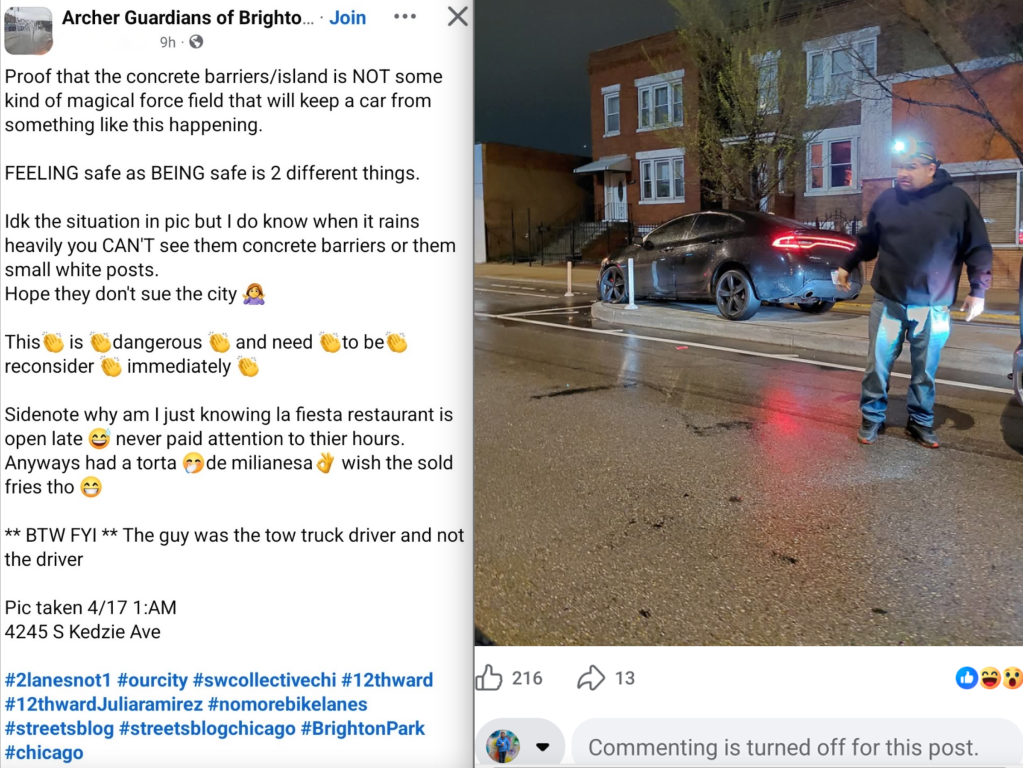Open the #BrightonPark hashtag

pos(363,728)
